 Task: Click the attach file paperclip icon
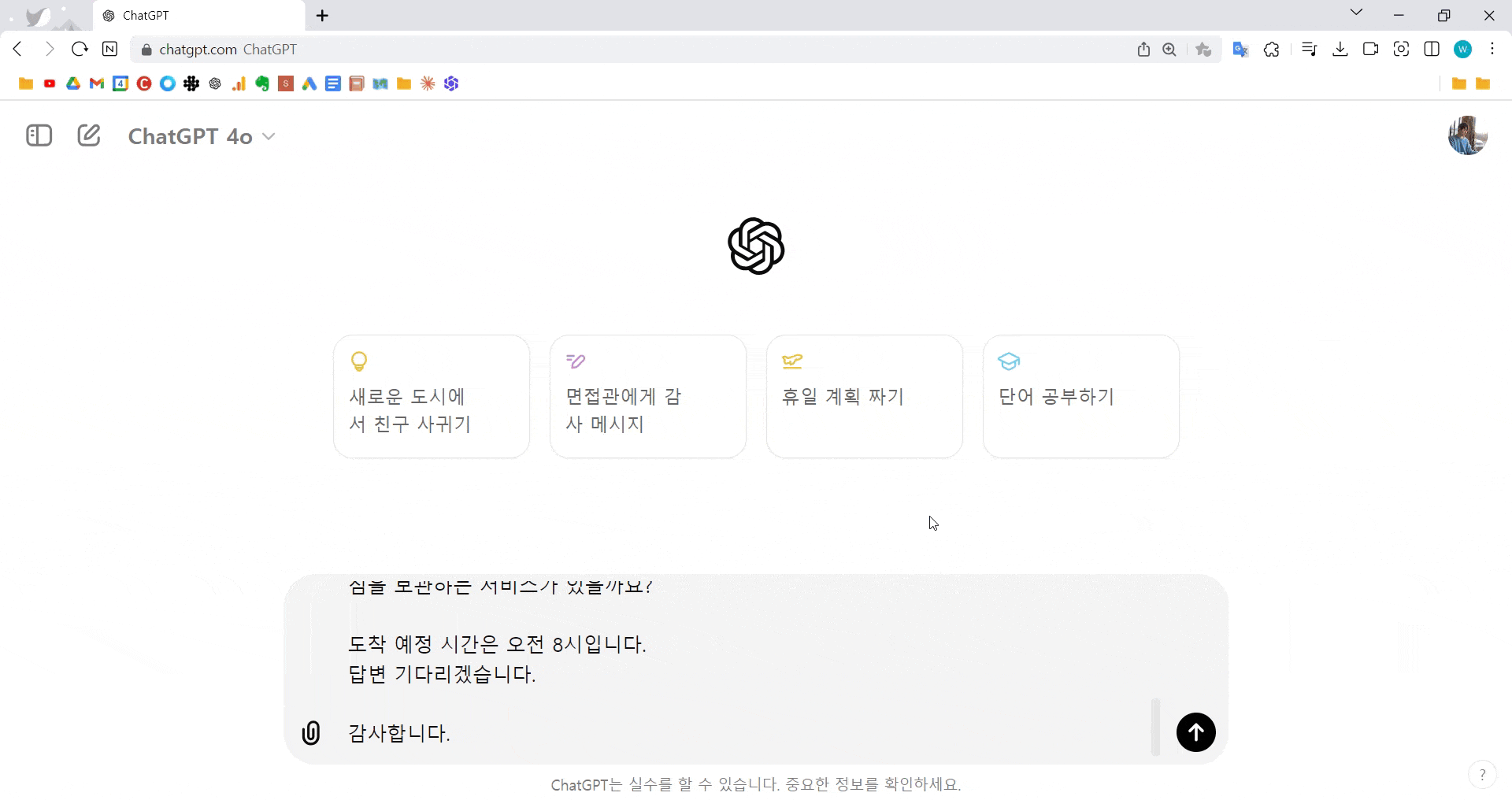point(311,733)
